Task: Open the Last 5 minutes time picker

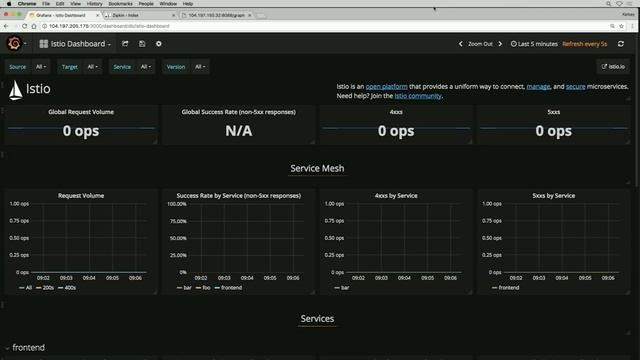Action: pos(534,44)
